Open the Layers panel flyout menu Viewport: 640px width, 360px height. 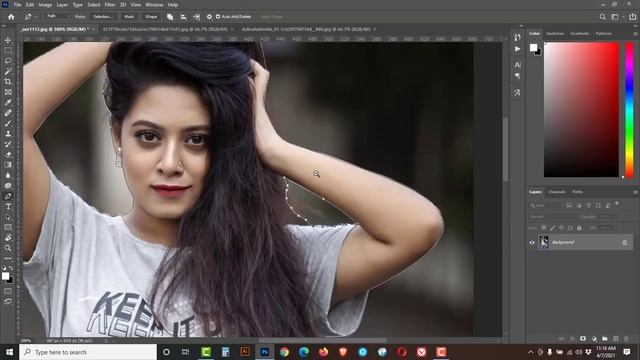[635, 192]
